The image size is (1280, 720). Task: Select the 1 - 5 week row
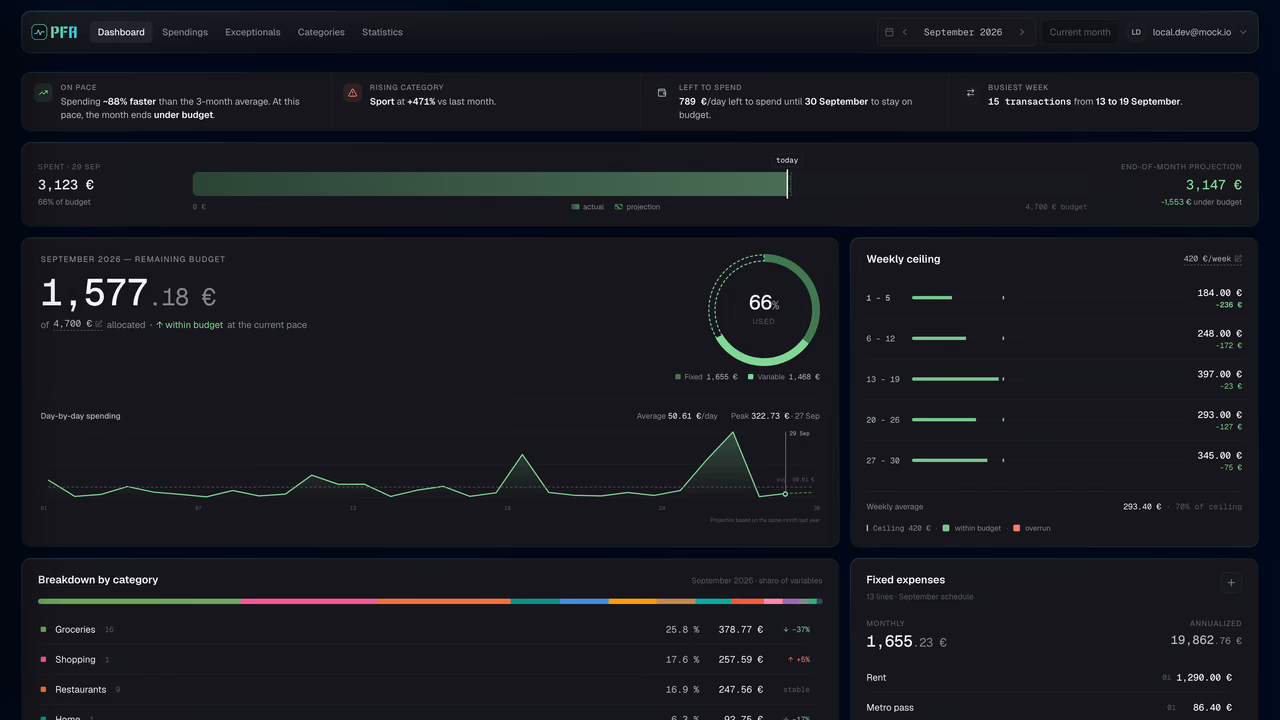click(1054, 298)
